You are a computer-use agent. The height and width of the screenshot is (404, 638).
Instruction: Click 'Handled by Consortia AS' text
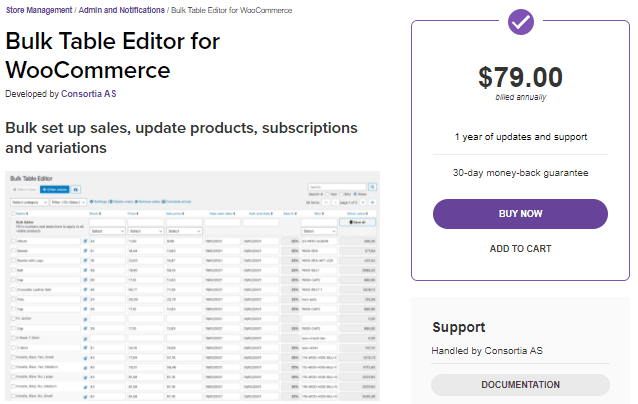[x=487, y=351]
